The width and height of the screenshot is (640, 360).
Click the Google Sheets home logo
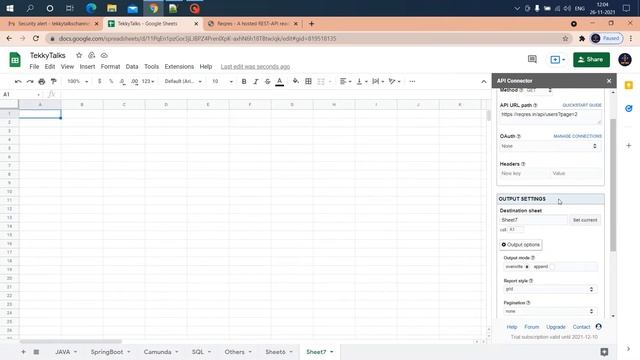15,60
